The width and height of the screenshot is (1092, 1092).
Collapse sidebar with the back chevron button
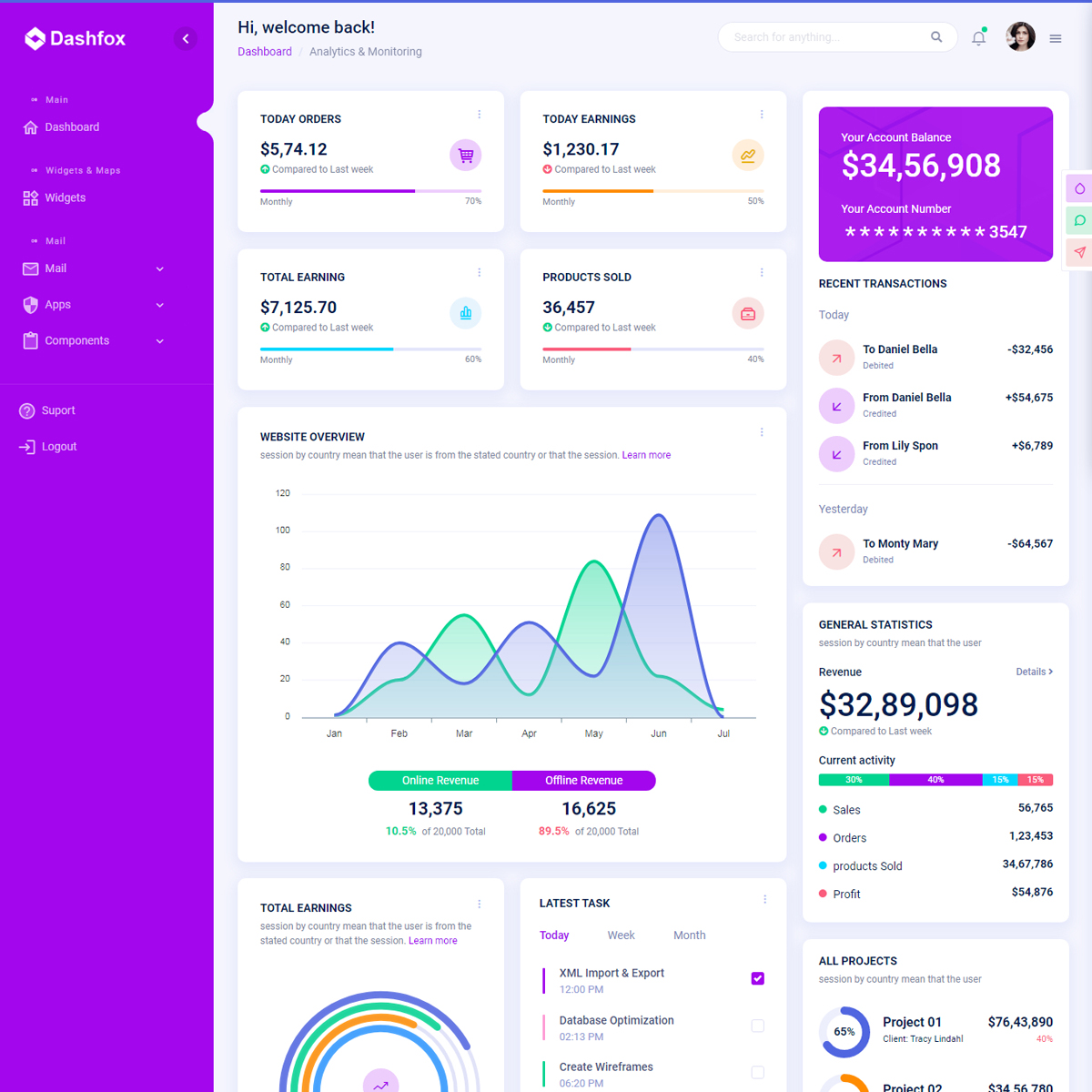[x=186, y=38]
